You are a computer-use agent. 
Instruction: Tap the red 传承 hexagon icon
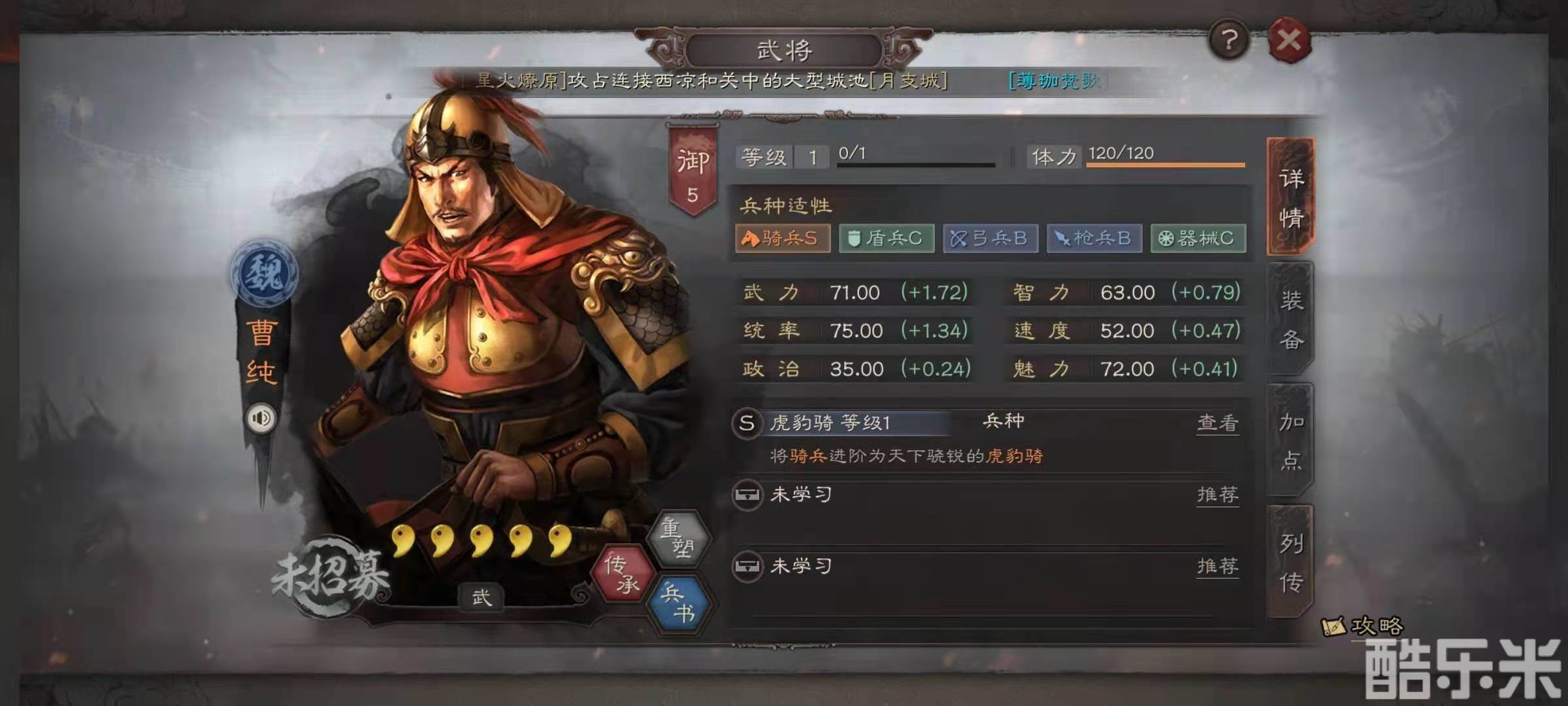point(622,573)
